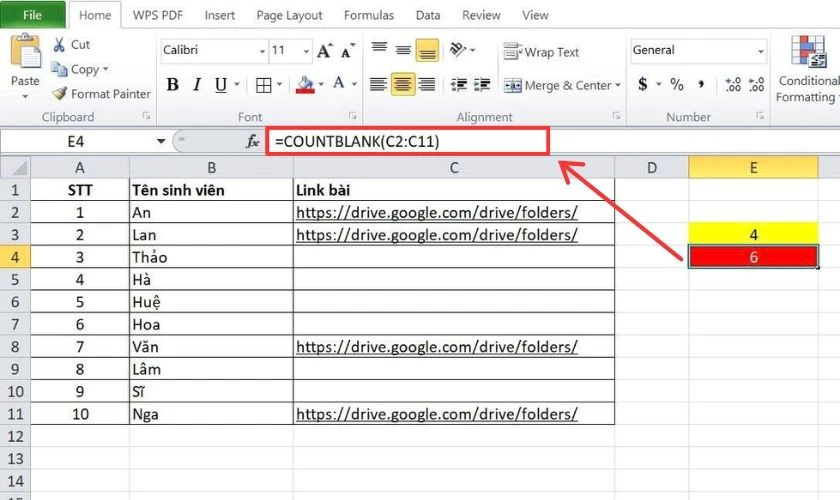
Task: Select Middle Align icon
Action: [x=403, y=50]
